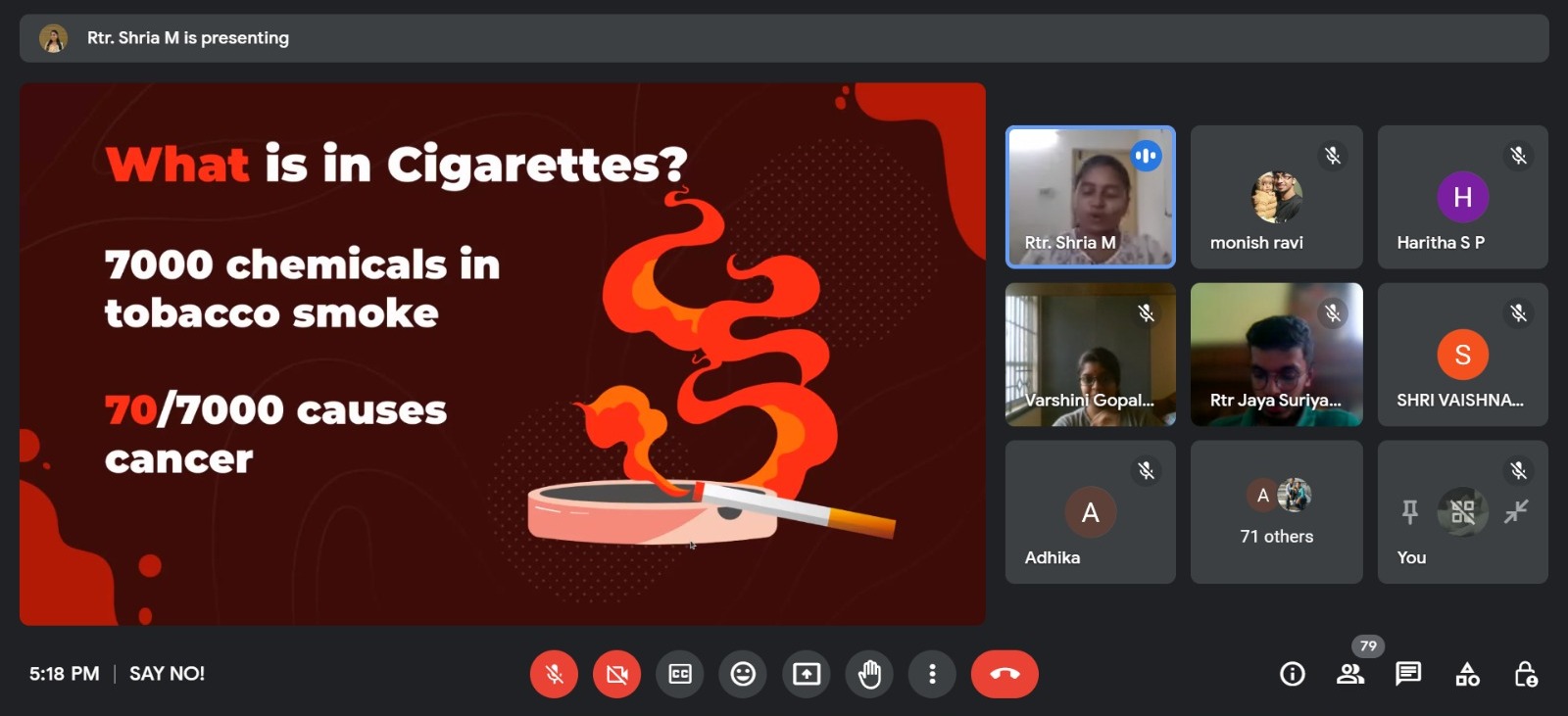The image size is (1568, 716).
Task: Show the participants list with 79 people
Action: click(x=1350, y=674)
